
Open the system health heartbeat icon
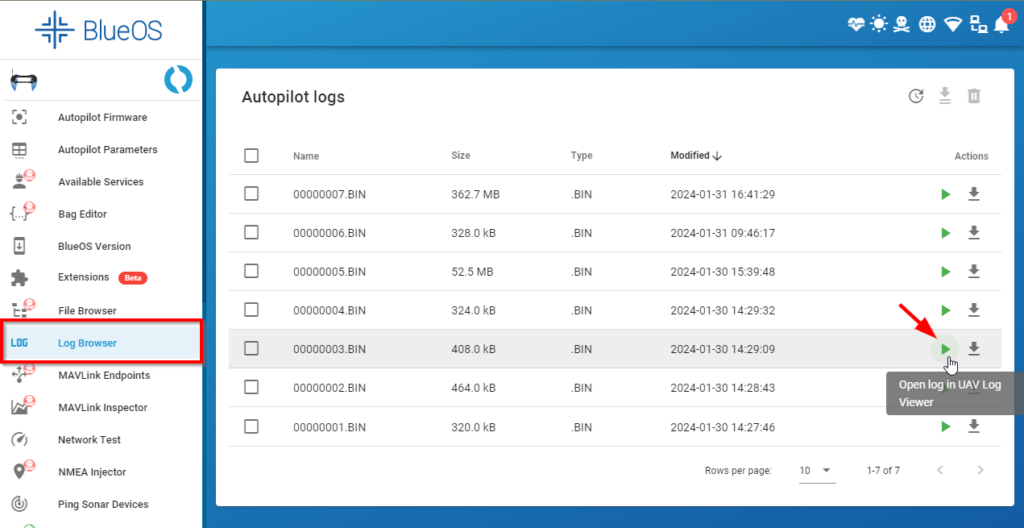856,25
